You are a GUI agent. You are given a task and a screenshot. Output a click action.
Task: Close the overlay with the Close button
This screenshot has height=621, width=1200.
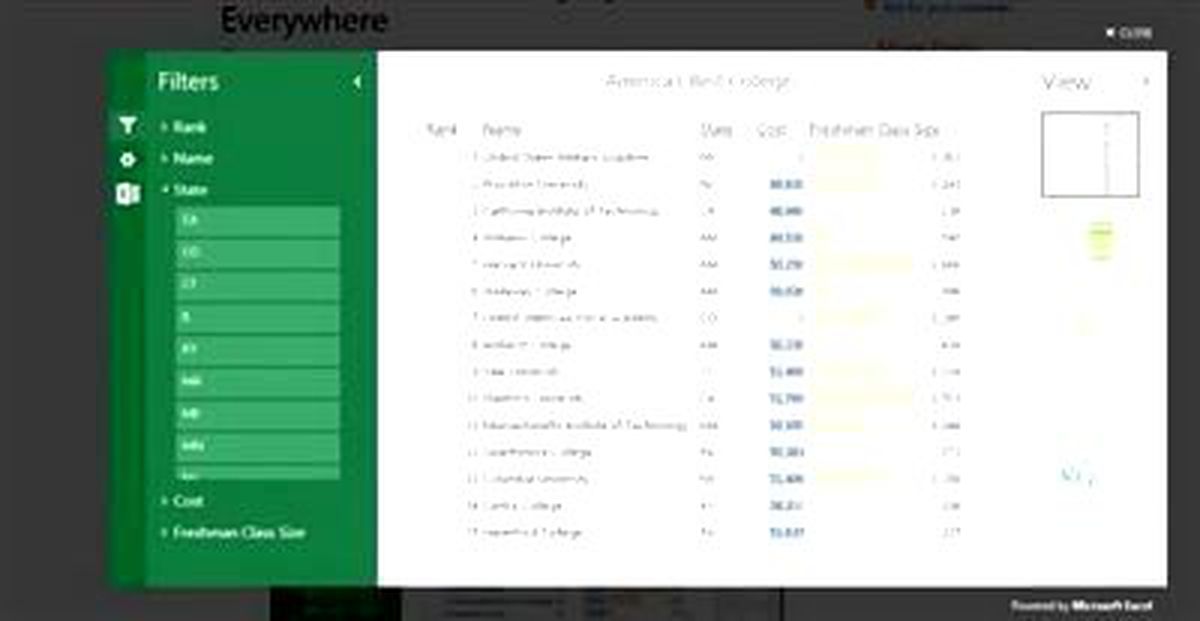click(1128, 32)
